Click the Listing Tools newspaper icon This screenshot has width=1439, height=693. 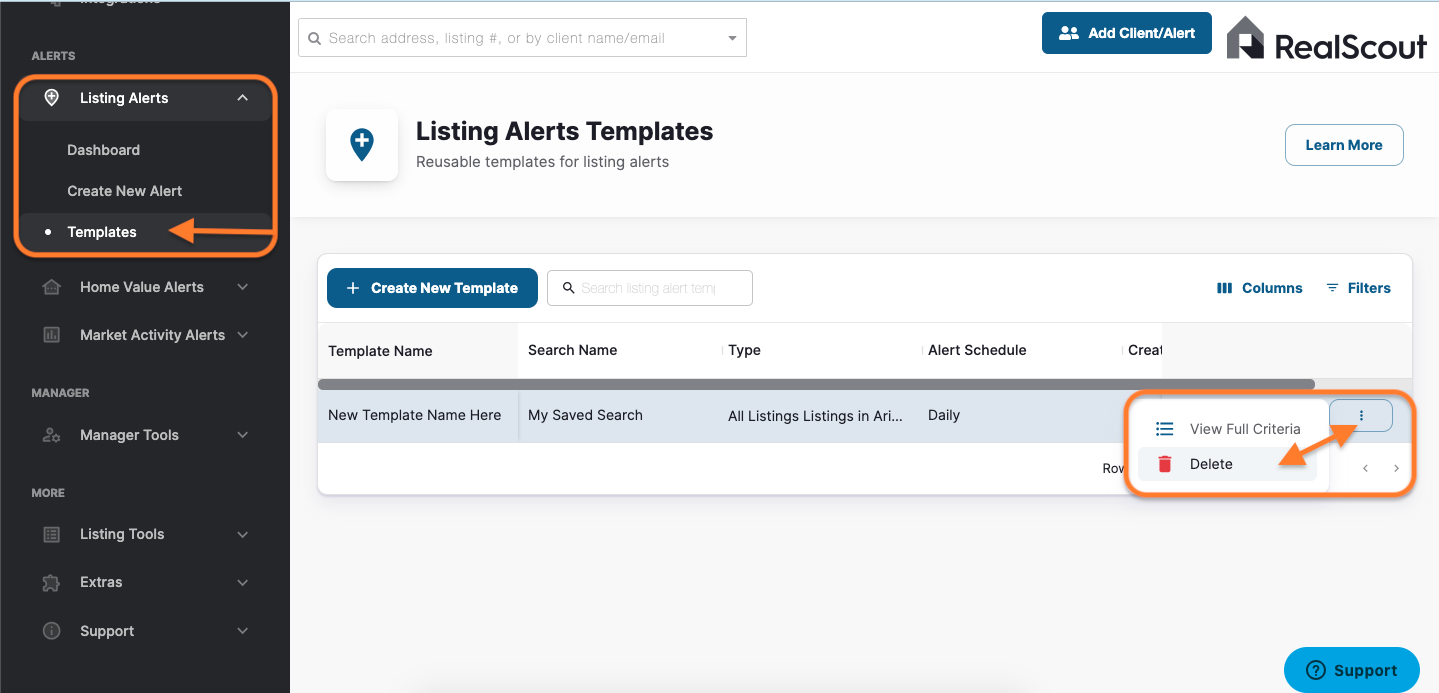coord(52,534)
